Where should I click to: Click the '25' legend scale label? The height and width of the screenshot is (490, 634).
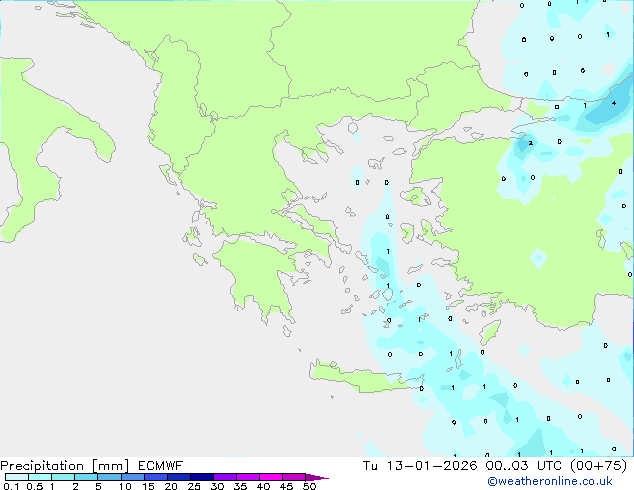[x=194, y=486]
